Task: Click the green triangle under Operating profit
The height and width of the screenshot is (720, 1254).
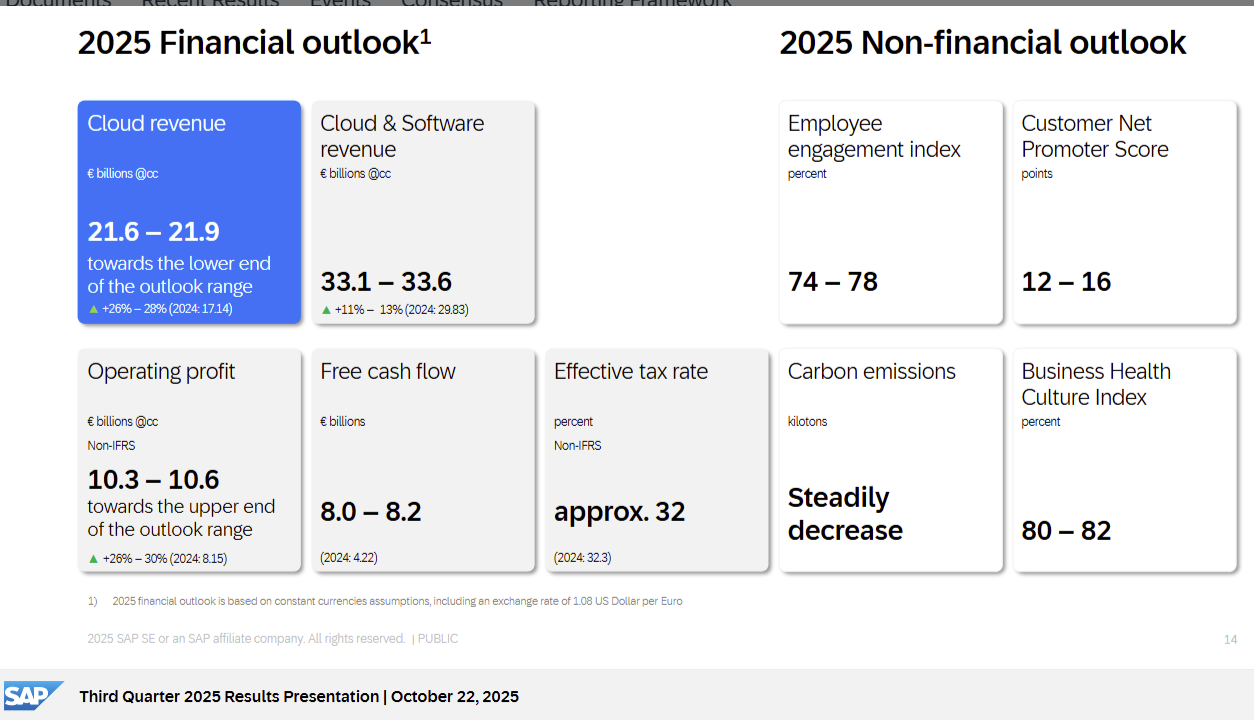Action: pyautogui.click(x=94, y=558)
